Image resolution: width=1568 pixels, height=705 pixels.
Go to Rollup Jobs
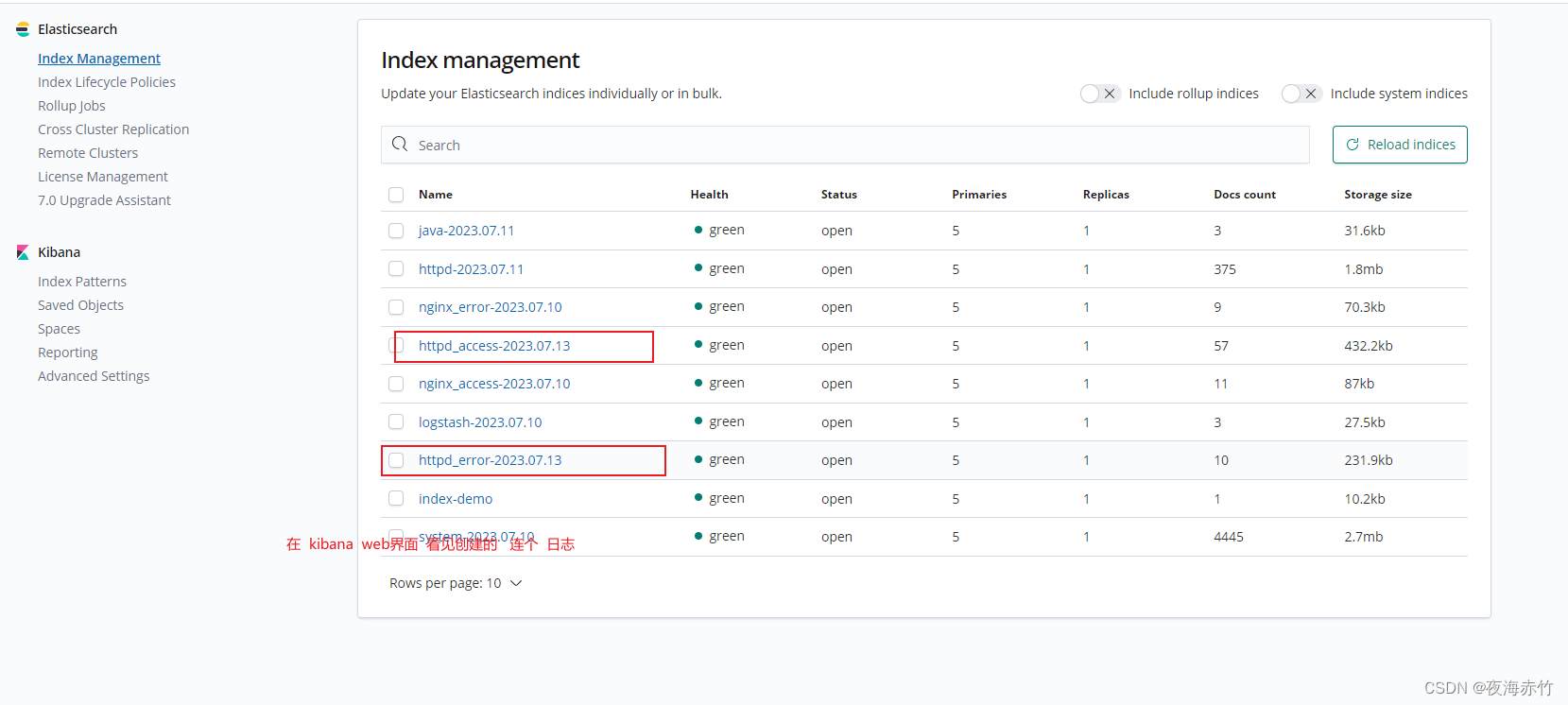click(72, 106)
